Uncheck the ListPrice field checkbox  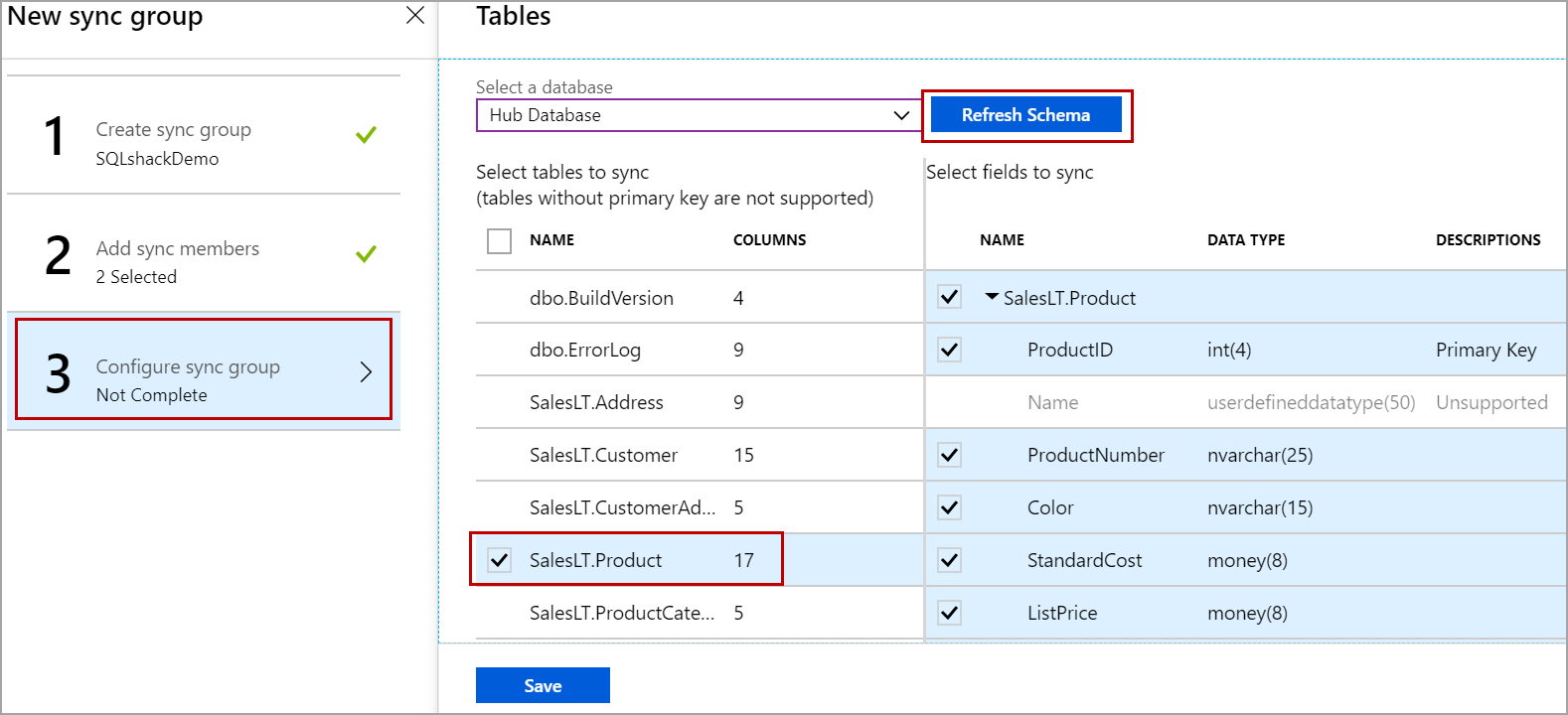pos(950,613)
